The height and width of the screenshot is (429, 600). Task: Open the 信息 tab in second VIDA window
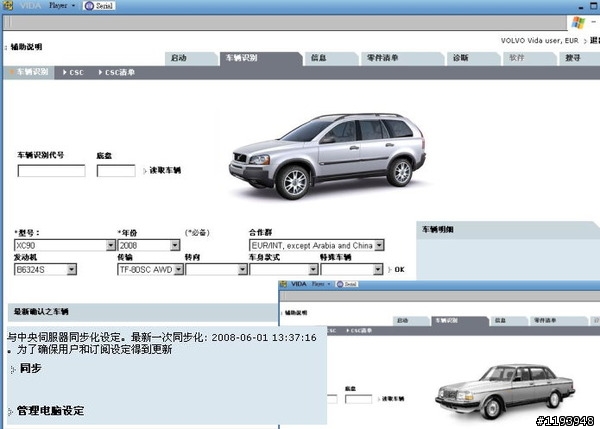tap(508, 321)
